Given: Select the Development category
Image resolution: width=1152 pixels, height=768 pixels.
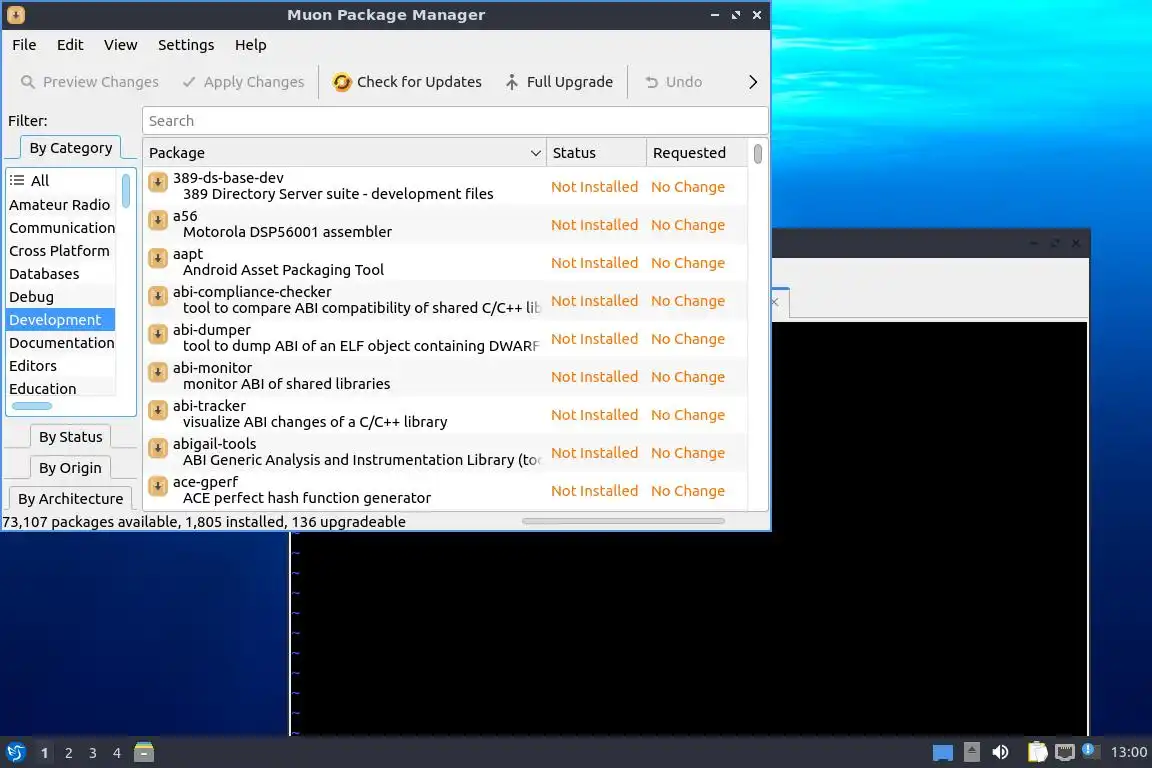Looking at the screenshot, I should click(x=60, y=320).
